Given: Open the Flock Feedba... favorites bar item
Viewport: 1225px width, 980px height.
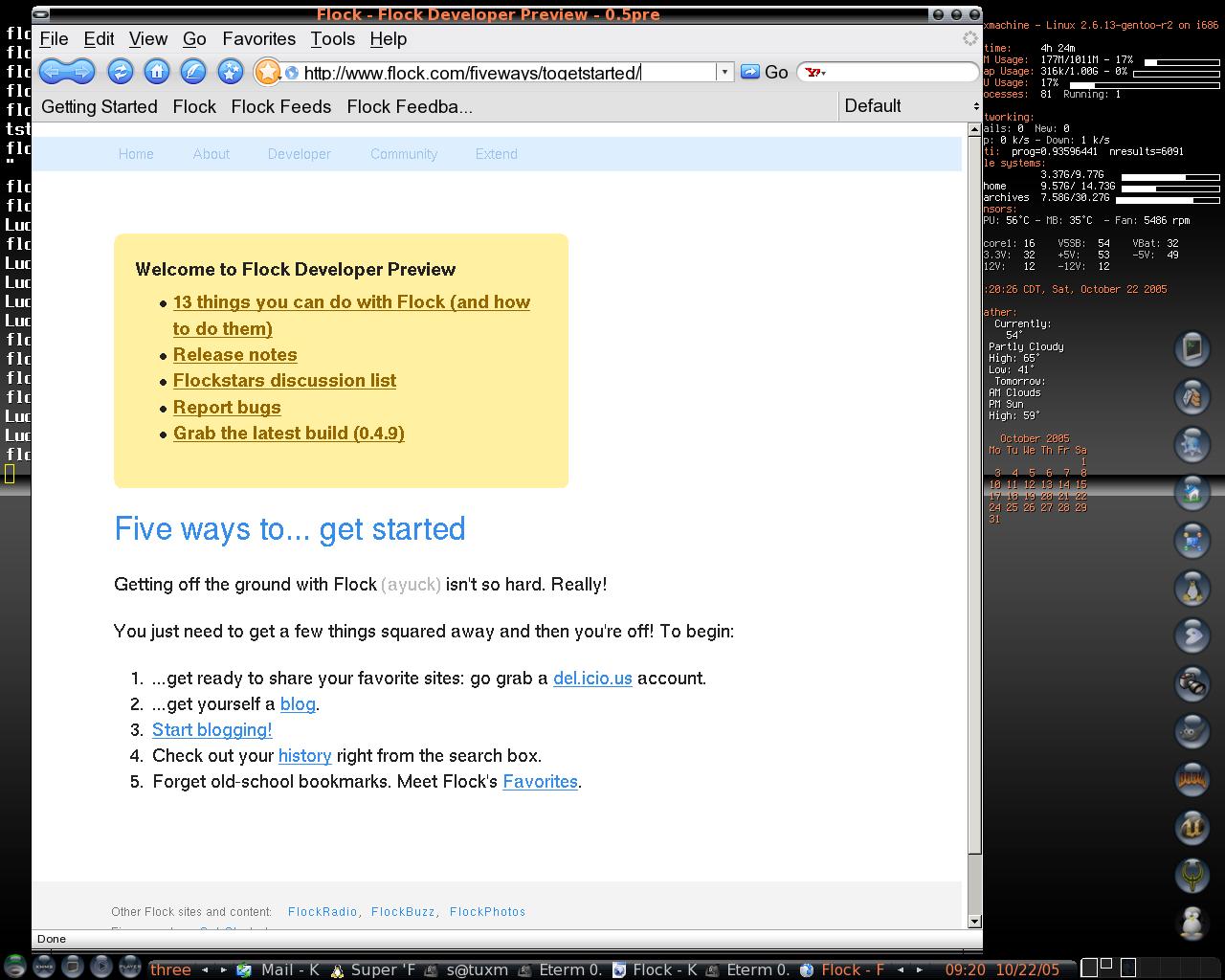Looking at the screenshot, I should [410, 107].
